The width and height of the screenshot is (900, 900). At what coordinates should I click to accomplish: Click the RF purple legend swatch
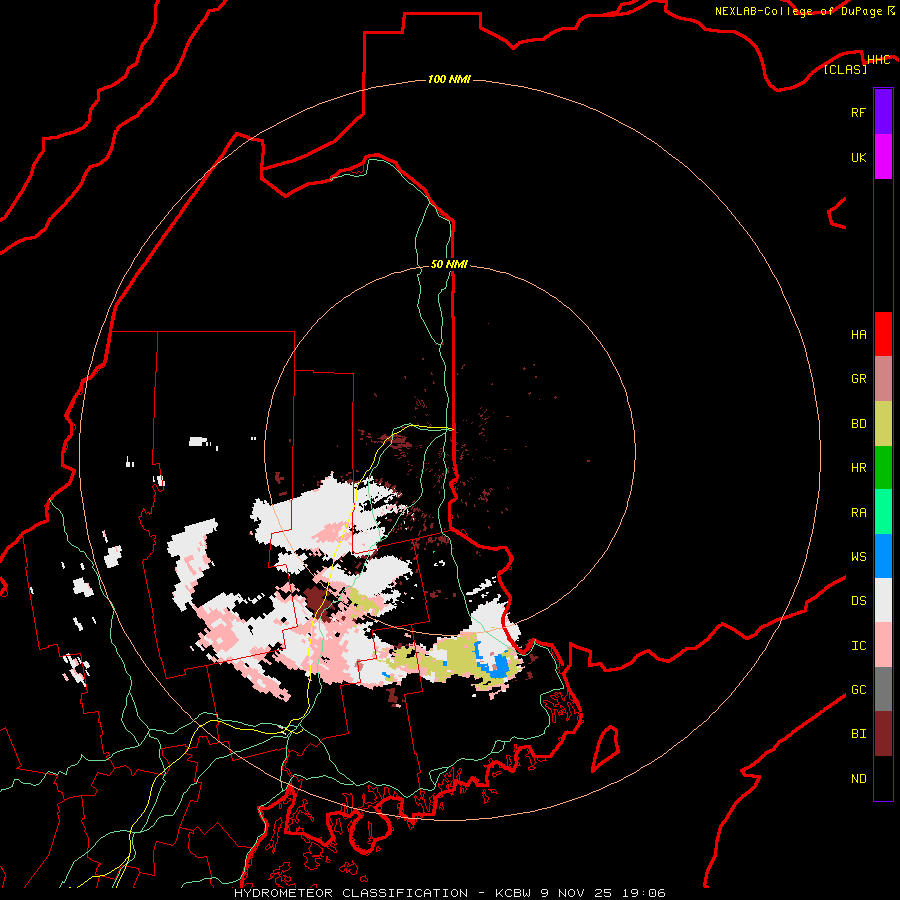[x=883, y=112]
